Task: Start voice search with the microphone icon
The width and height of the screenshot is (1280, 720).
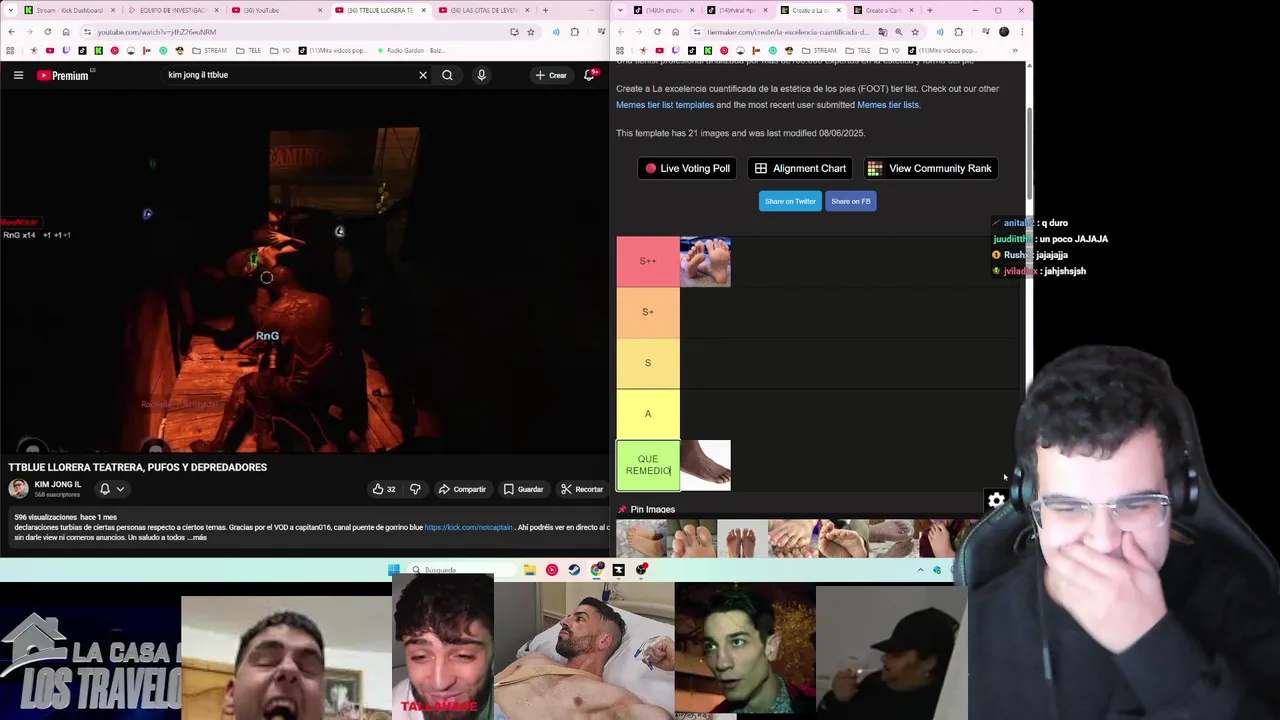Action: 481,75
